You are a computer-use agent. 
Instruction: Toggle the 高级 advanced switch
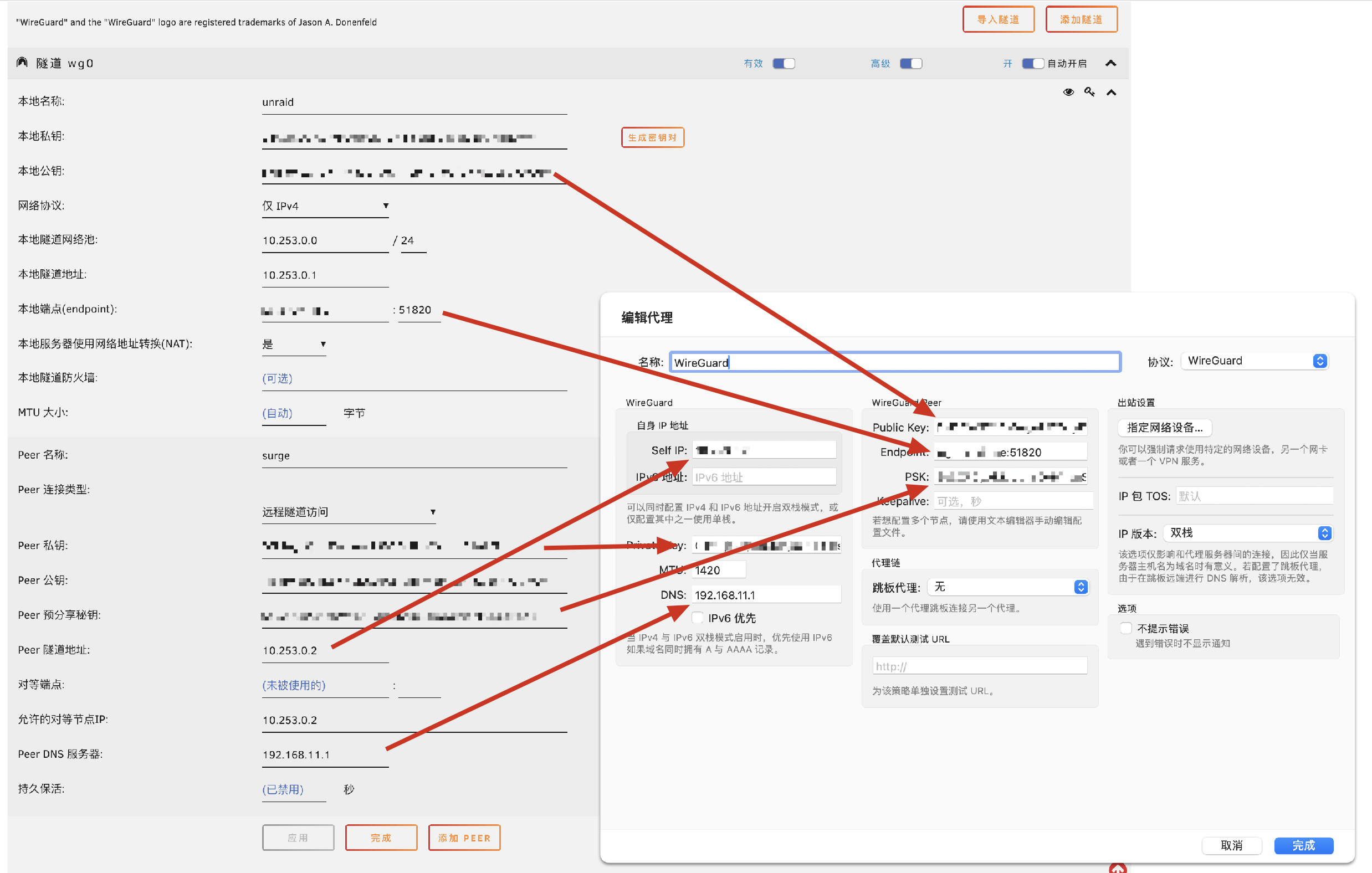(x=910, y=63)
